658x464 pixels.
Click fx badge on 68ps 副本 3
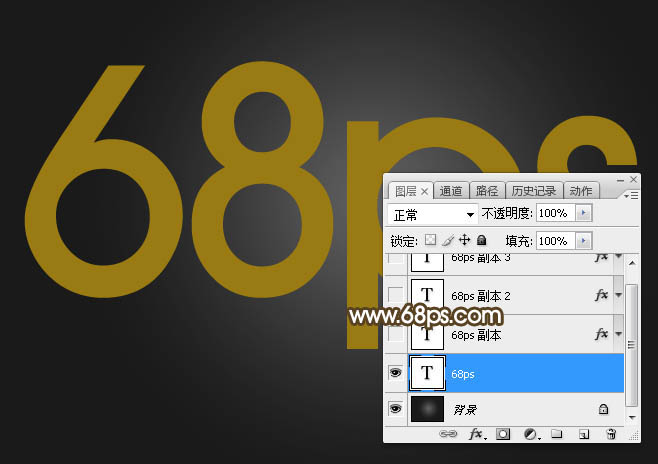click(x=601, y=257)
